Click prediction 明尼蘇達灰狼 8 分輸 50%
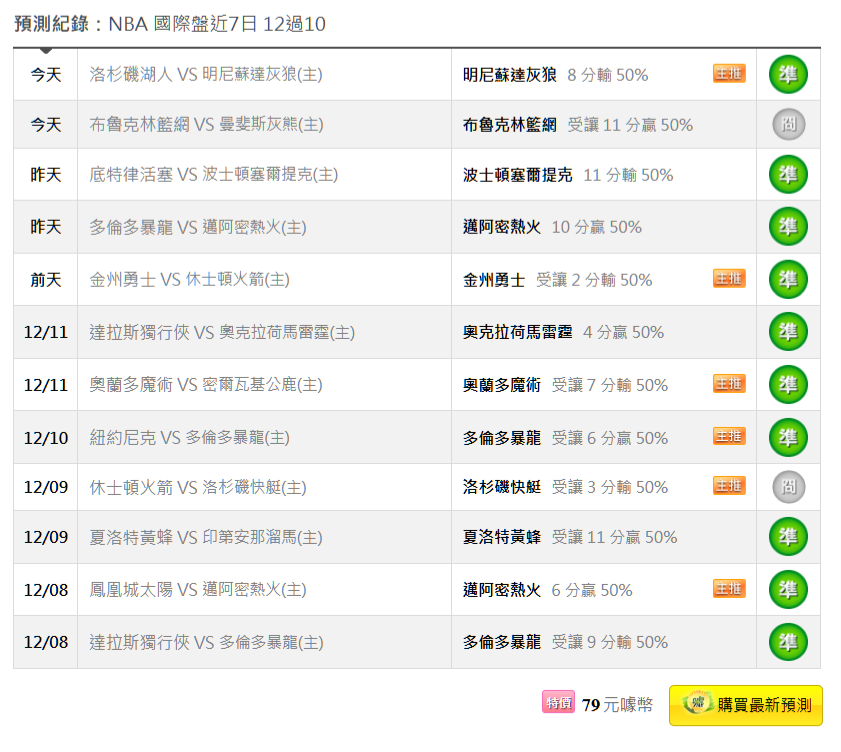This screenshot has height=752, width=841. click(556, 75)
